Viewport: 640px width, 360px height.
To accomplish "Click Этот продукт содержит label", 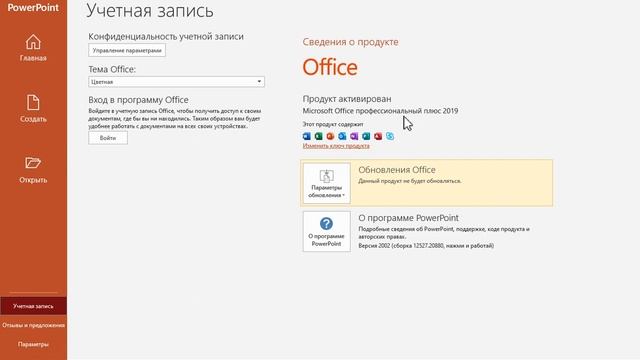I will click(333, 124).
